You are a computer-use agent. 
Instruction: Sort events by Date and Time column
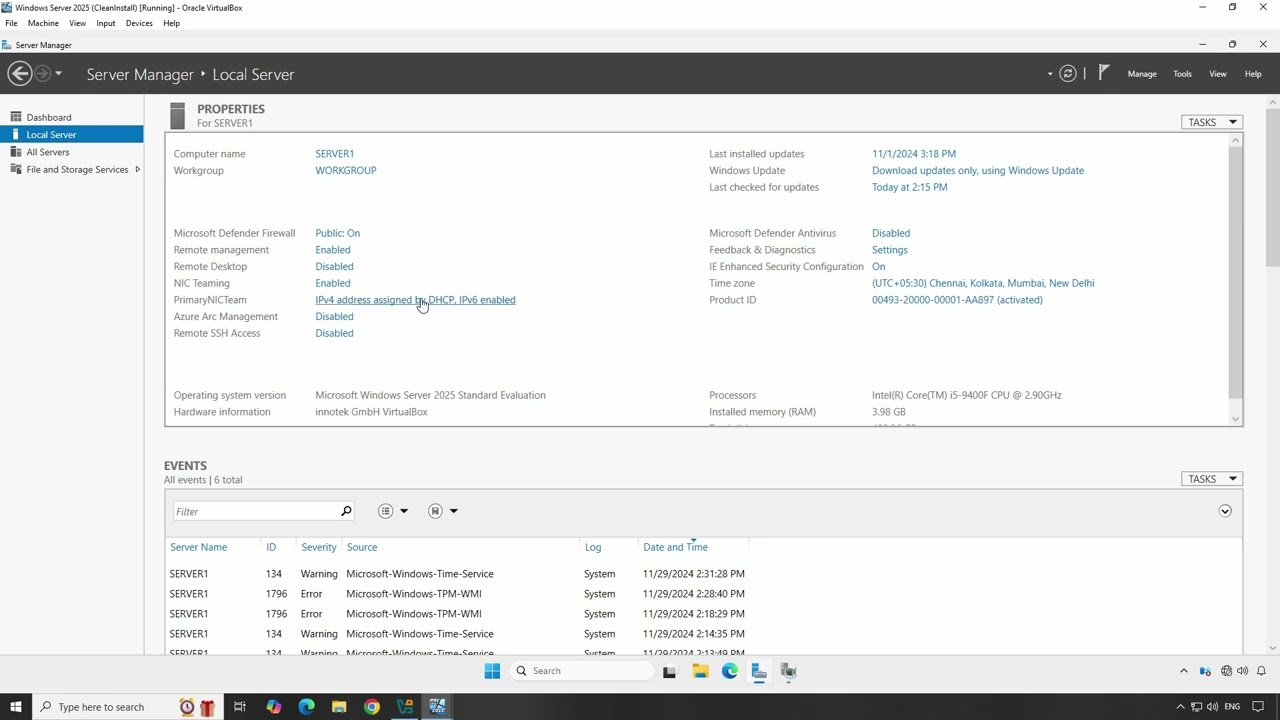point(675,547)
